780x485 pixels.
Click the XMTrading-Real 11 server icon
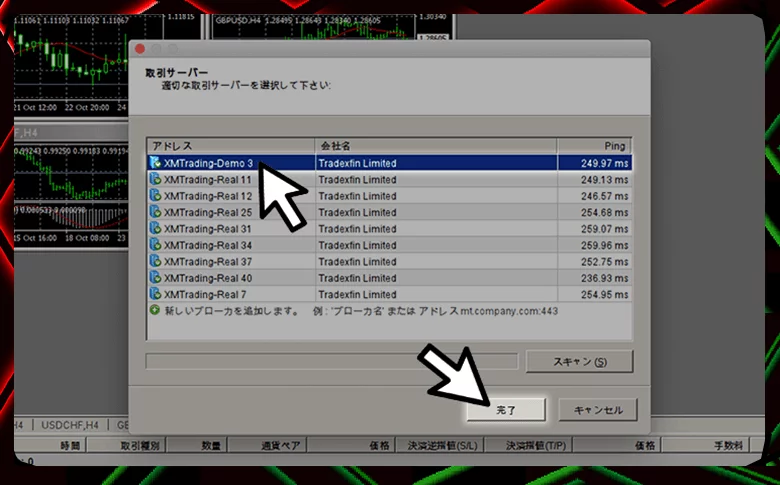click(x=155, y=179)
